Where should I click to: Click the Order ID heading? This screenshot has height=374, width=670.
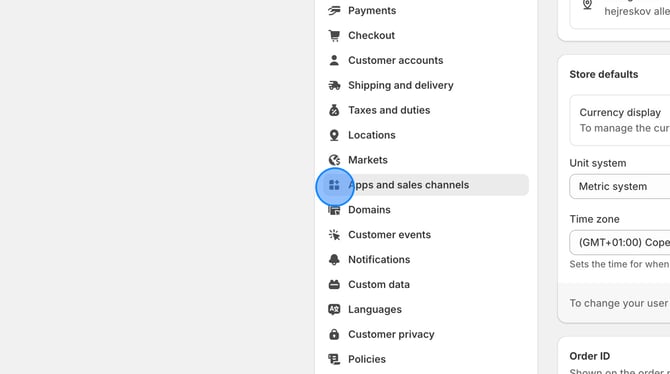pos(590,356)
